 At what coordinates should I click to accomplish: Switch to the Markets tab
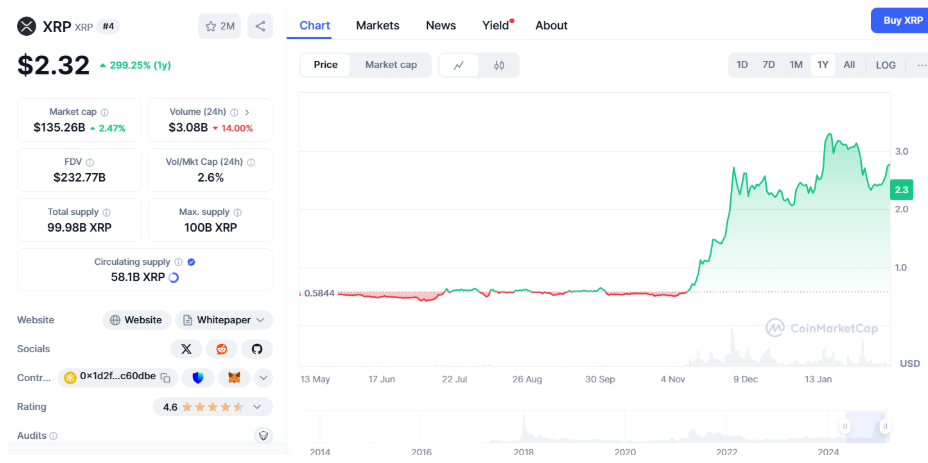pos(377,25)
